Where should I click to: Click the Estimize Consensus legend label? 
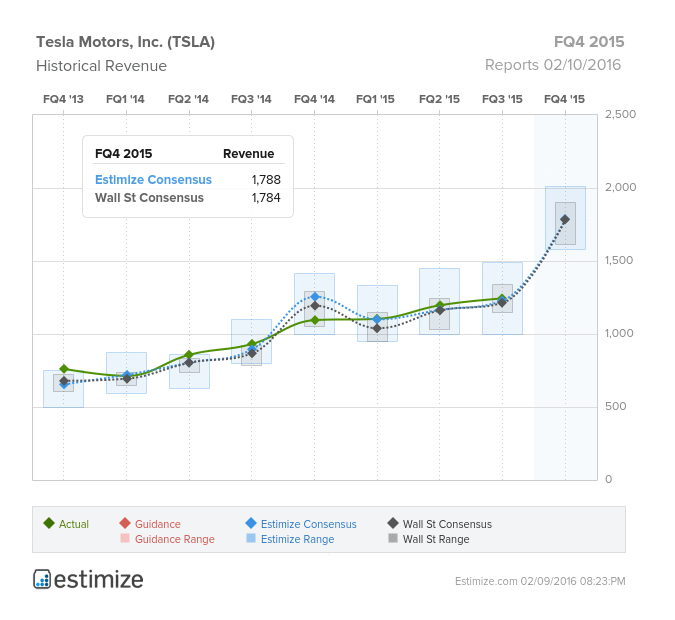(309, 524)
